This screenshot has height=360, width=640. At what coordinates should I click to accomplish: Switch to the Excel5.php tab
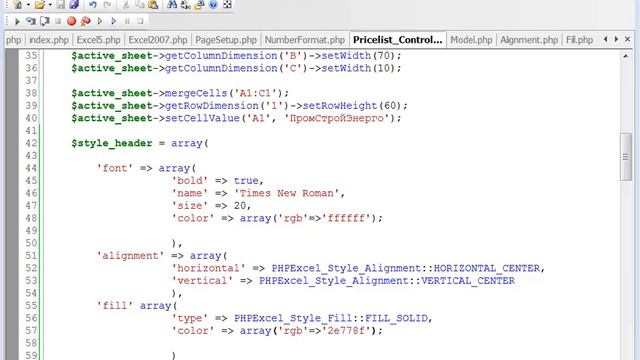pos(98,40)
